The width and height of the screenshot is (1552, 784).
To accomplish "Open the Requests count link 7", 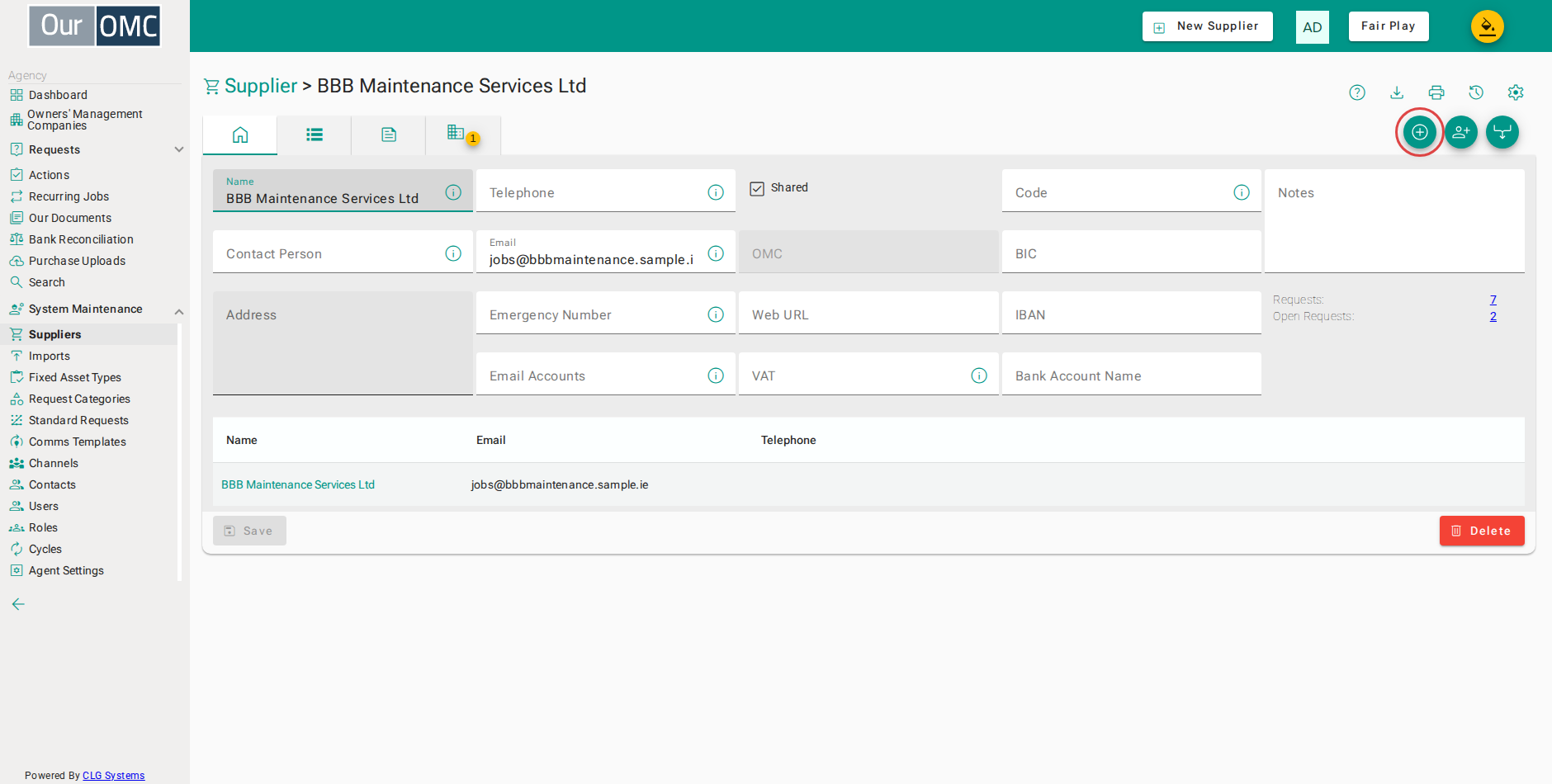I will 1493,300.
